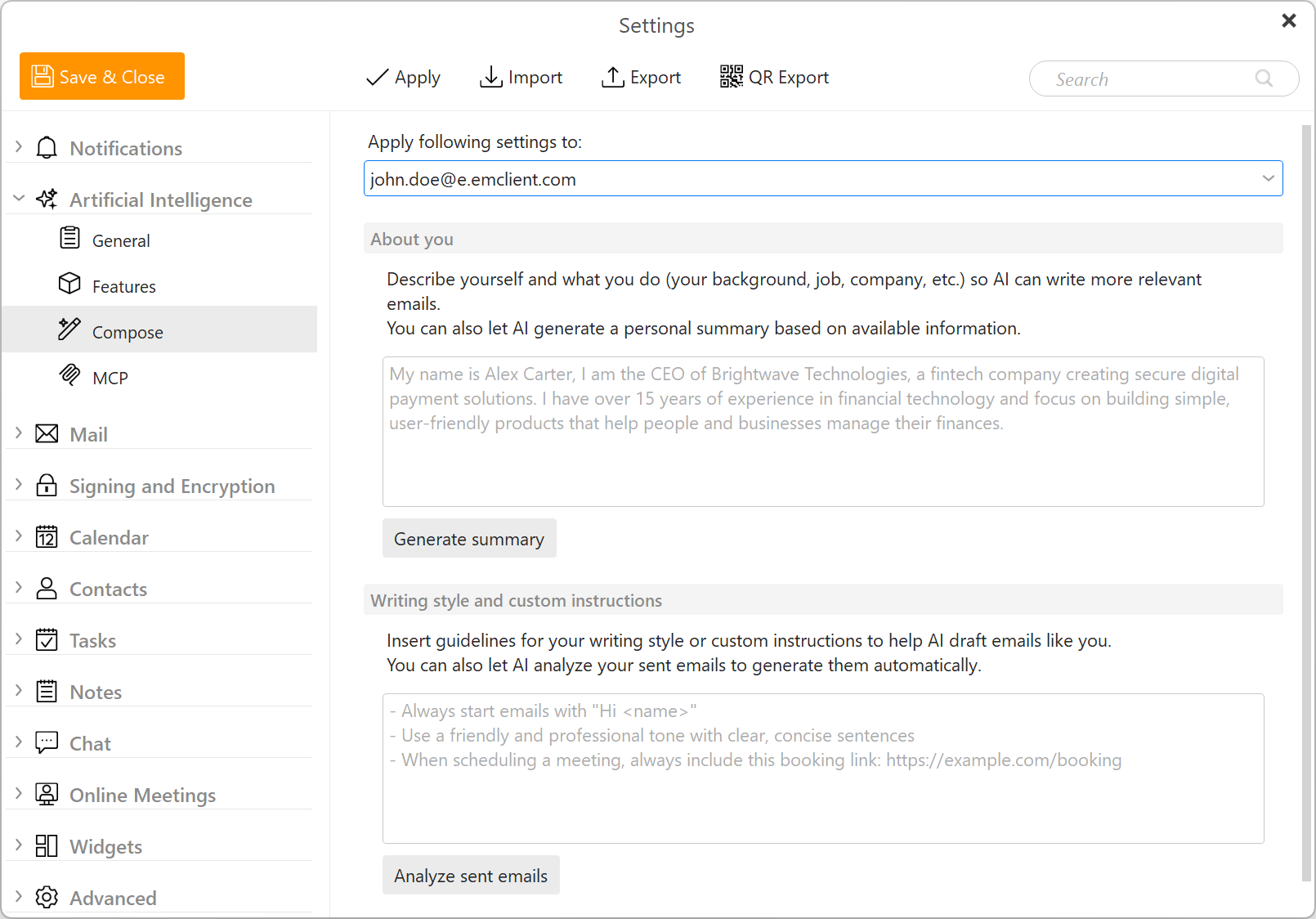The image size is (1316, 919).
Task: Click the floppy disk Save icon
Action: (43, 76)
